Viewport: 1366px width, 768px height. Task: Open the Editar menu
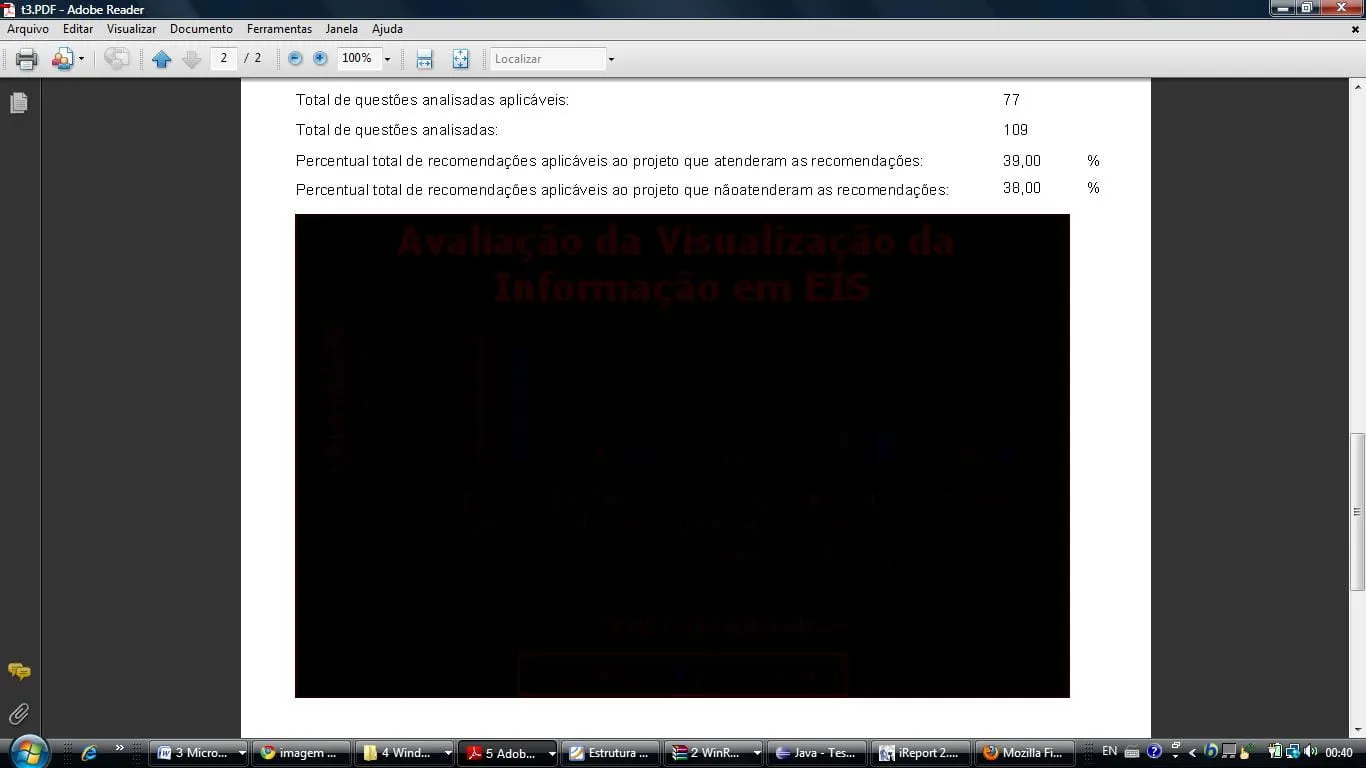click(78, 29)
